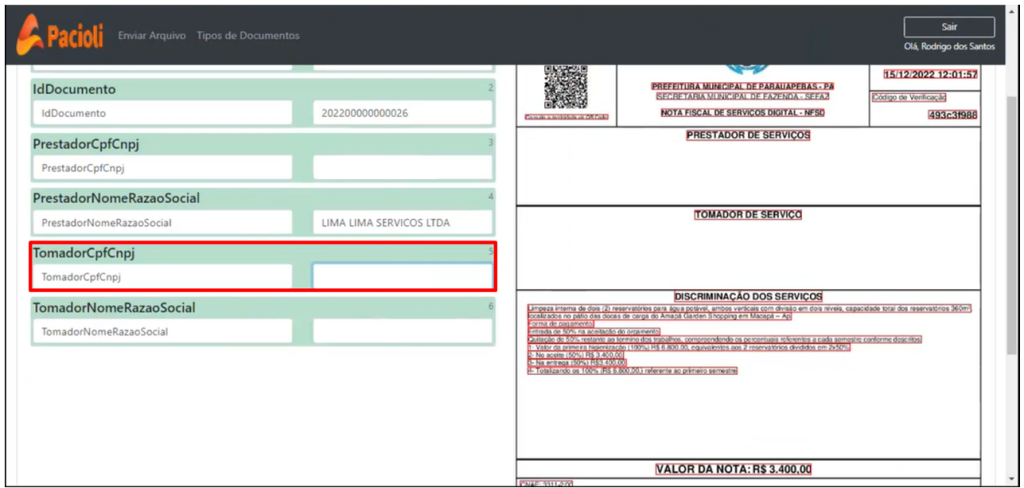Click the LIMA LIMA SERVICOS LTDA field
Screen dimensions: 1024x488
402,222
